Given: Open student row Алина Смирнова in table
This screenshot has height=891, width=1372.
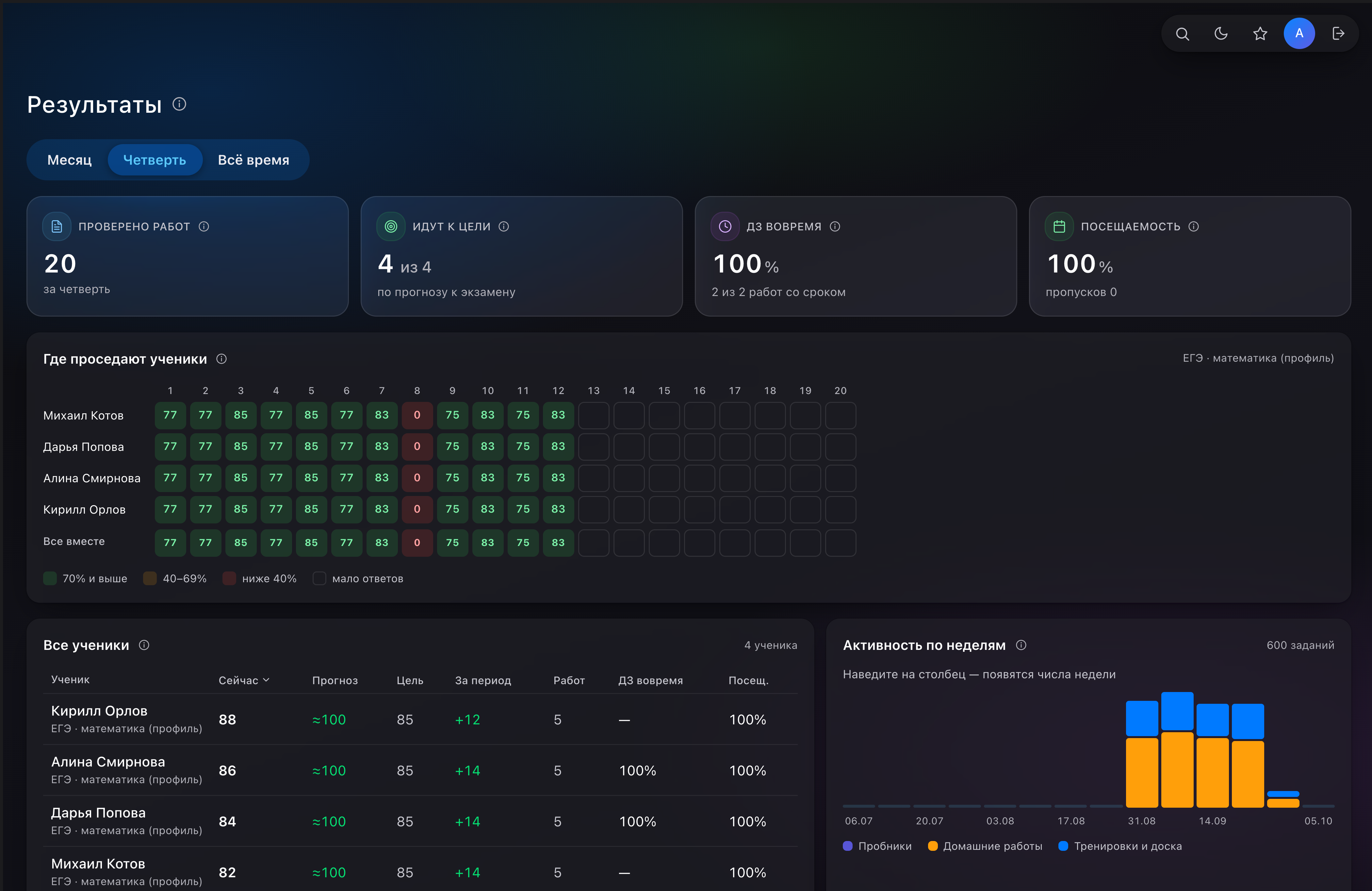Looking at the screenshot, I should pos(421,770).
